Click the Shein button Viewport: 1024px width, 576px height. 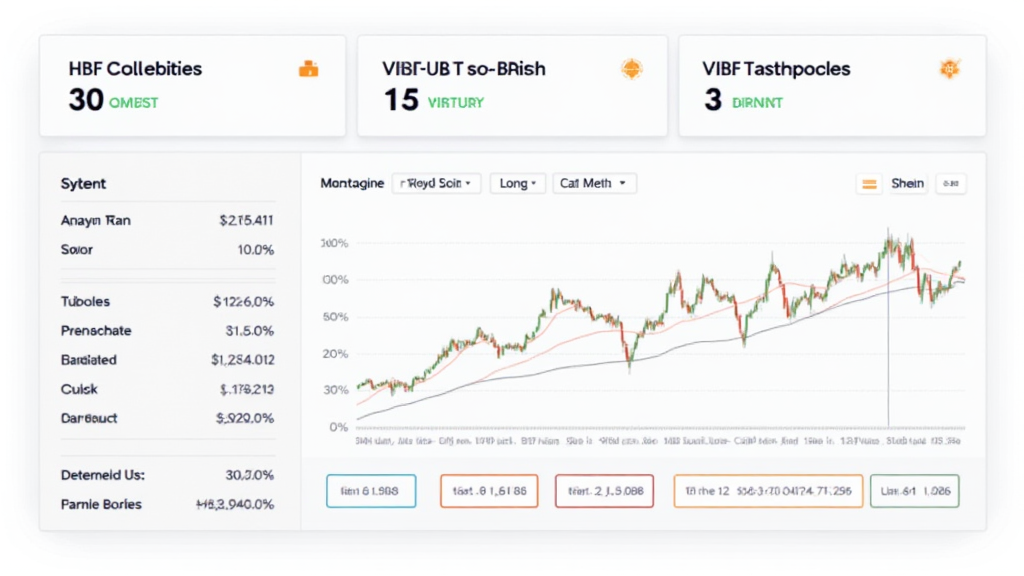[907, 184]
